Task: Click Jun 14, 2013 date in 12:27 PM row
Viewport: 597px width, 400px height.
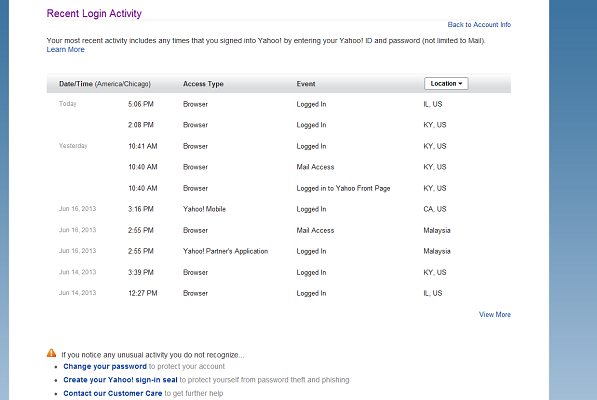Action: pyautogui.click(x=77, y=293)
